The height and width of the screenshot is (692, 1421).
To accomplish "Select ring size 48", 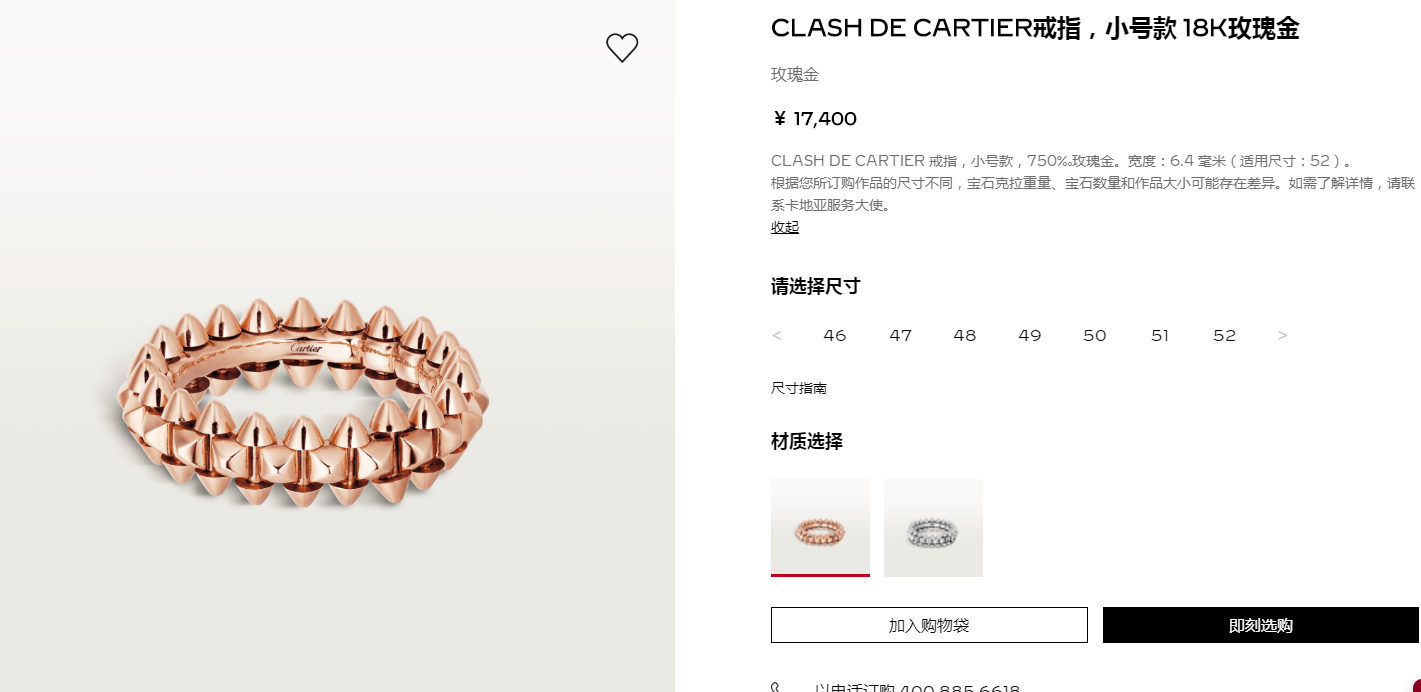I will coord(965,336).
